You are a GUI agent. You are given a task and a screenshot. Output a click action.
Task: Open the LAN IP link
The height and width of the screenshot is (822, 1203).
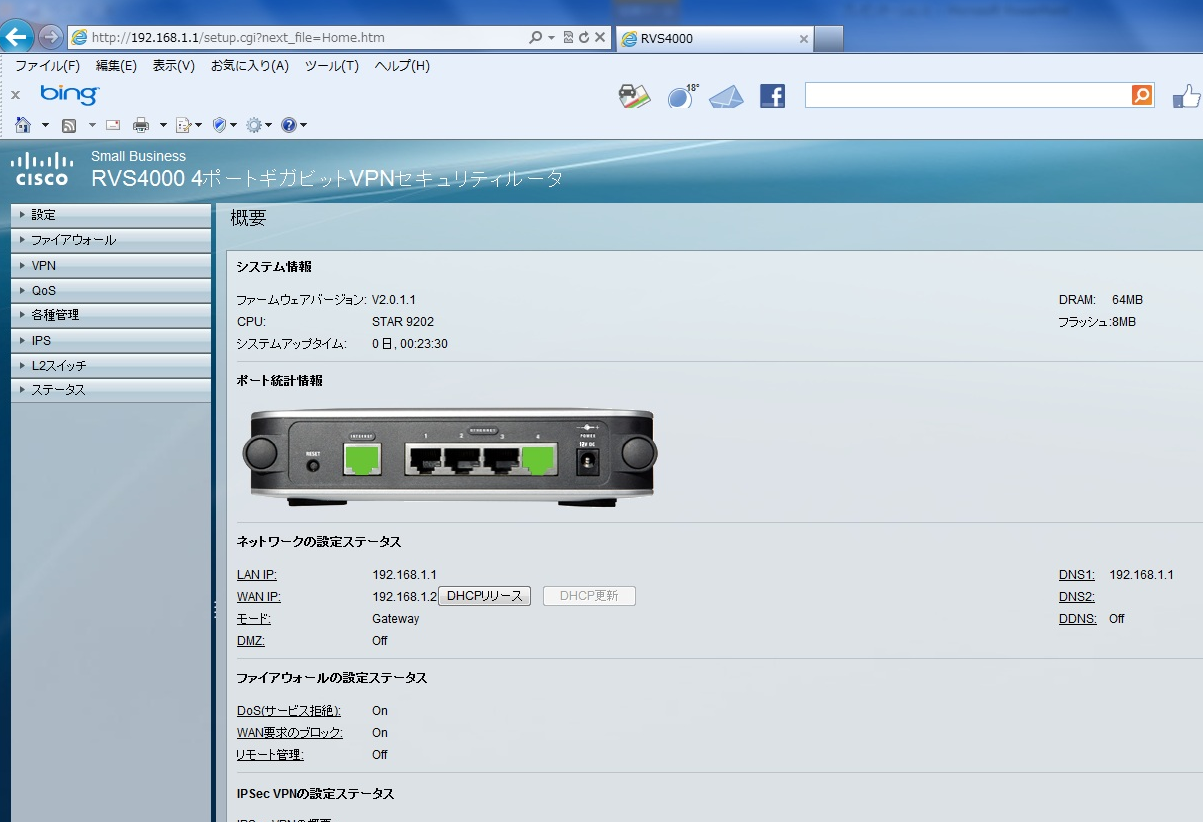(257, 575)
